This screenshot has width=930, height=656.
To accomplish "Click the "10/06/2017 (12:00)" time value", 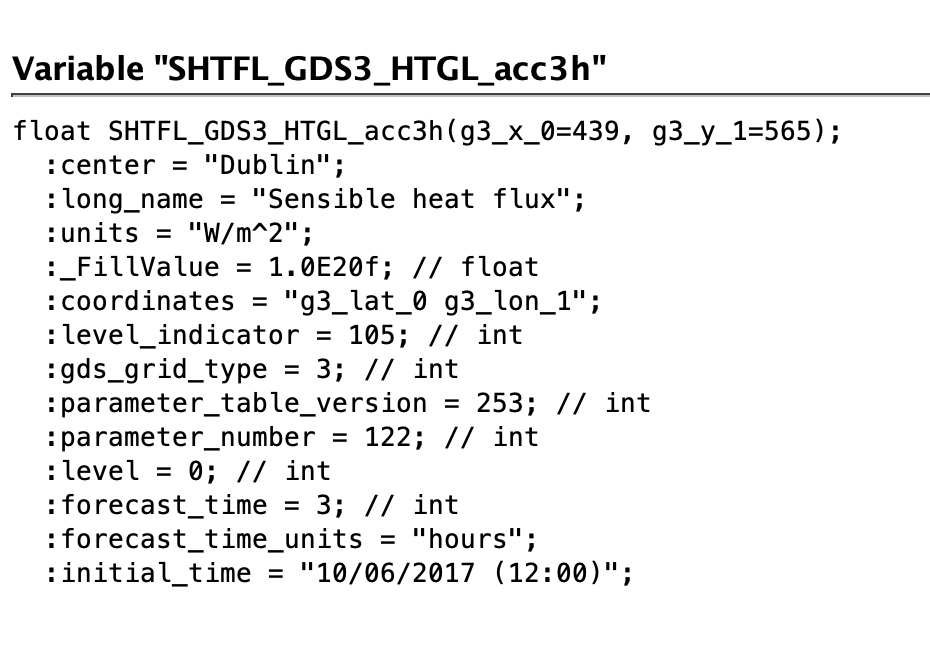I will pos(448,573).
